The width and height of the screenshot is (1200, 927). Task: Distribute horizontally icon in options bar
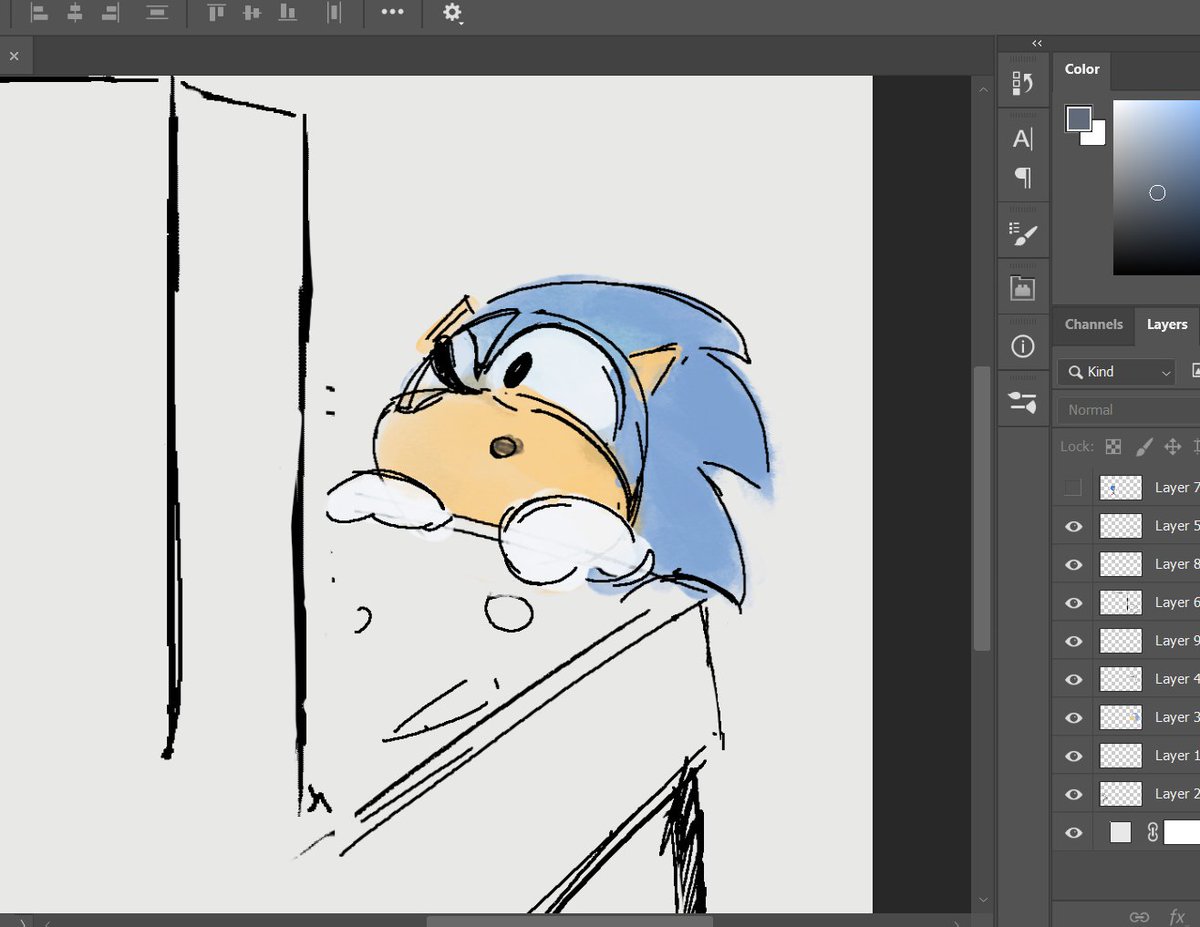[334, 13]
